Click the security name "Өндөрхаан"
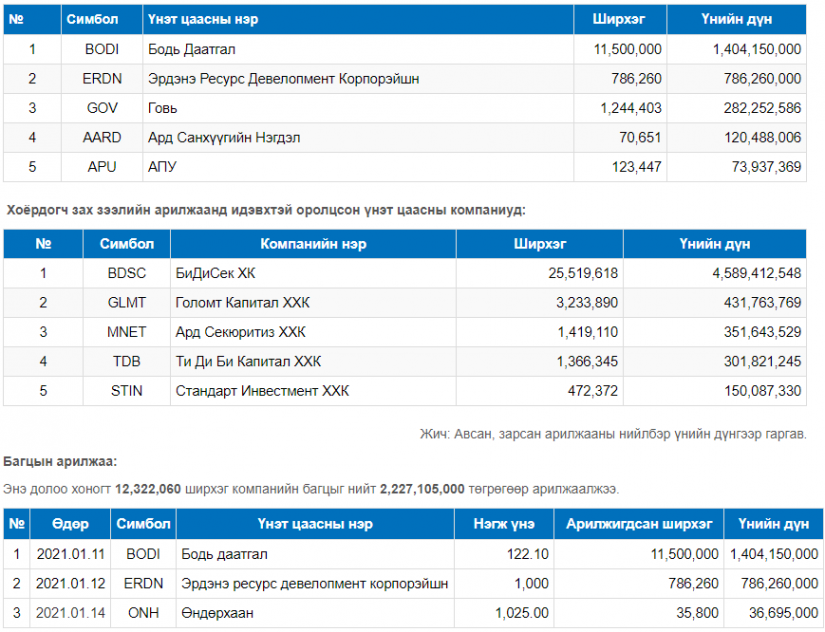The height and width of the screenshot is (632, 825). pos(217,613)
